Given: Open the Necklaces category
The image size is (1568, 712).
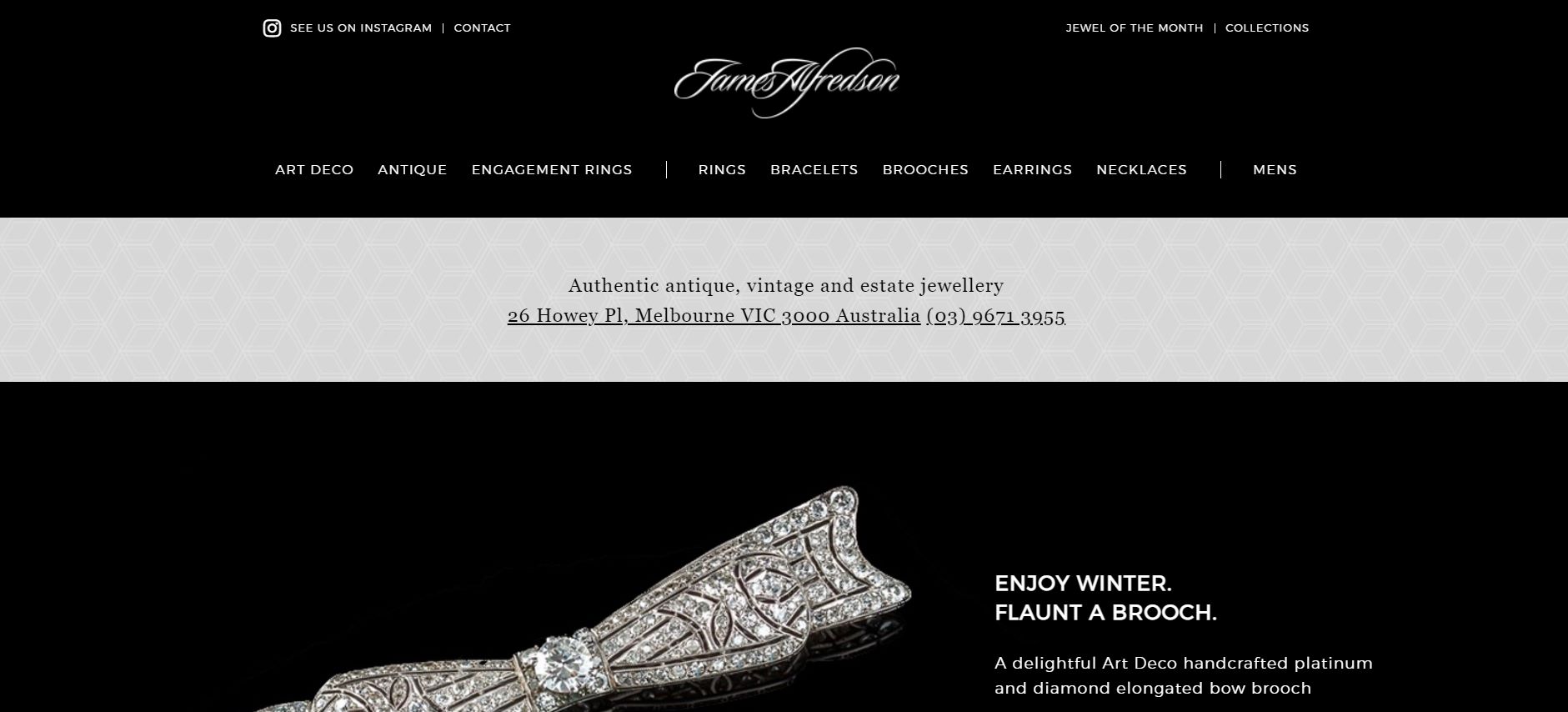Looking at the screenshot, I should pyautogui.click(x=1141, y=170).
